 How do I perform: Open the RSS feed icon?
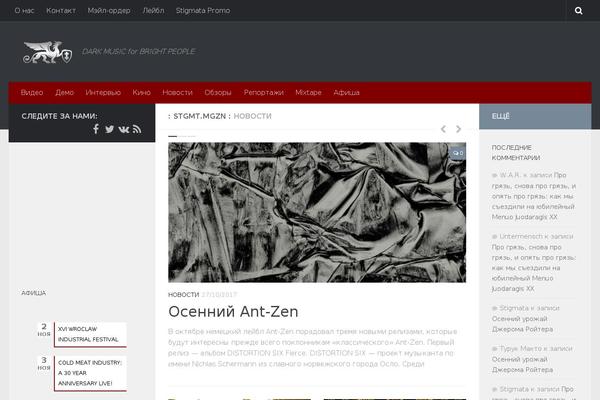point(137,129)
